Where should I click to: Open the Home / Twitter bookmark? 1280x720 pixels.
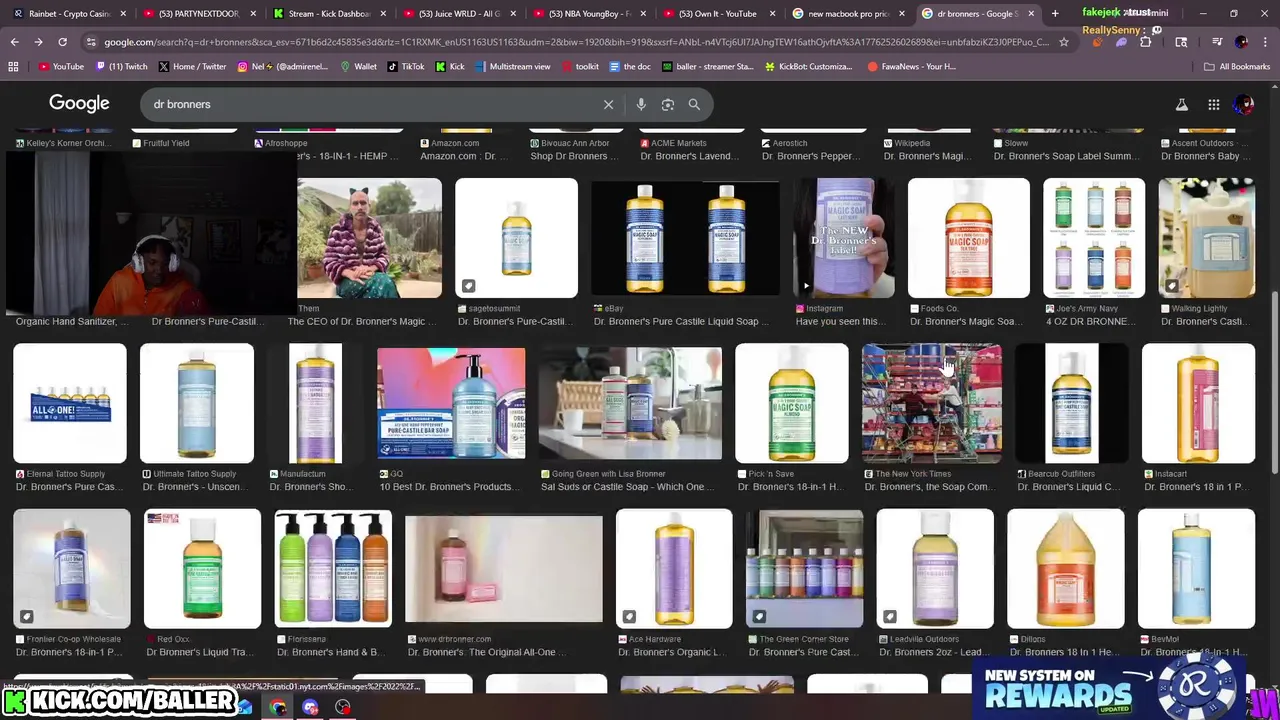[192, 66]
